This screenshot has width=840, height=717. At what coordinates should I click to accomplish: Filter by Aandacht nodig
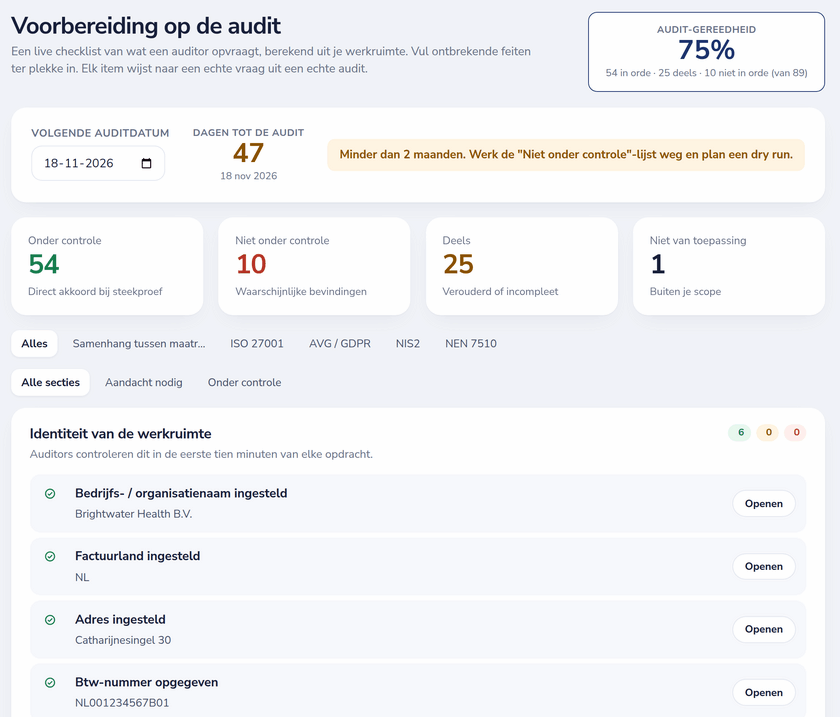144,383
